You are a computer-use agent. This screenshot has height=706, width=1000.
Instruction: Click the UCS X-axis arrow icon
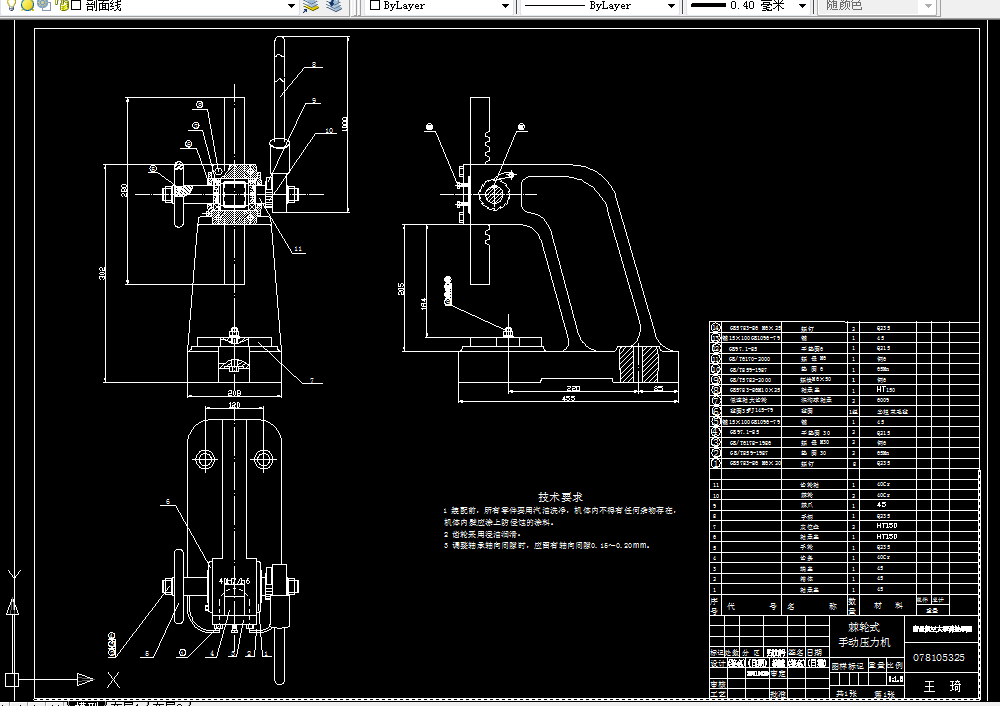tap(85, 679)
